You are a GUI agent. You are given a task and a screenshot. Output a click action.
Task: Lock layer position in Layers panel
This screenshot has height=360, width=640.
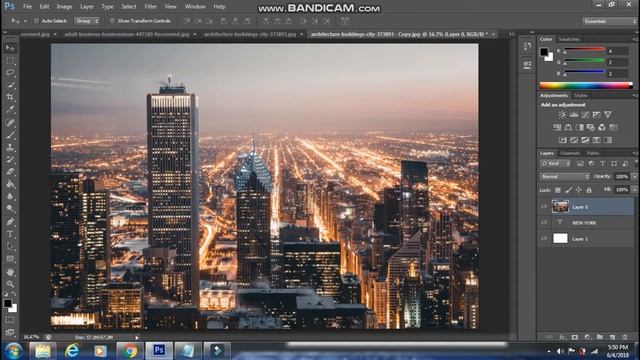pyautogui.click(x=578, y=190)
